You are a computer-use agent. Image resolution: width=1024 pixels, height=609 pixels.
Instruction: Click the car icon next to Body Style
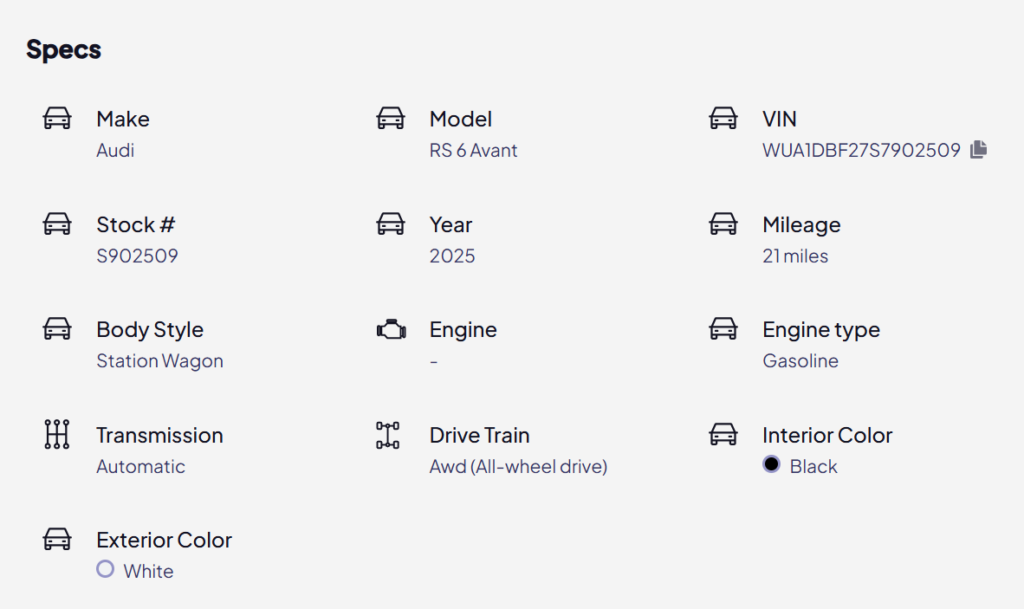[57, 329]
